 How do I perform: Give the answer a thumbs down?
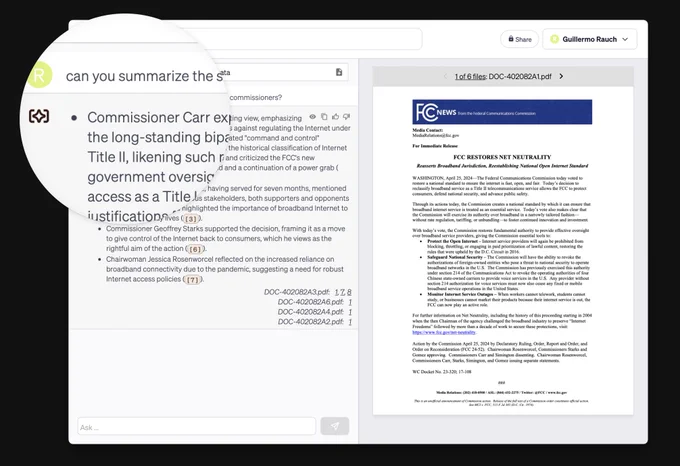pyautogui.click(x=347, y=117)
